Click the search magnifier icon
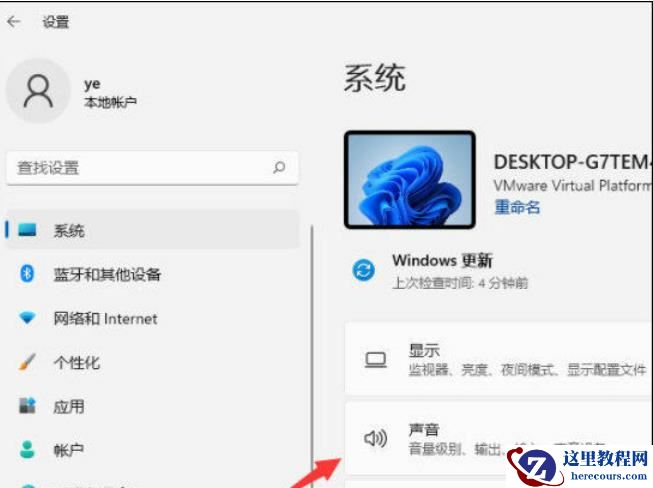Screen dimensions: 653x488 click(x=279, y=167)
